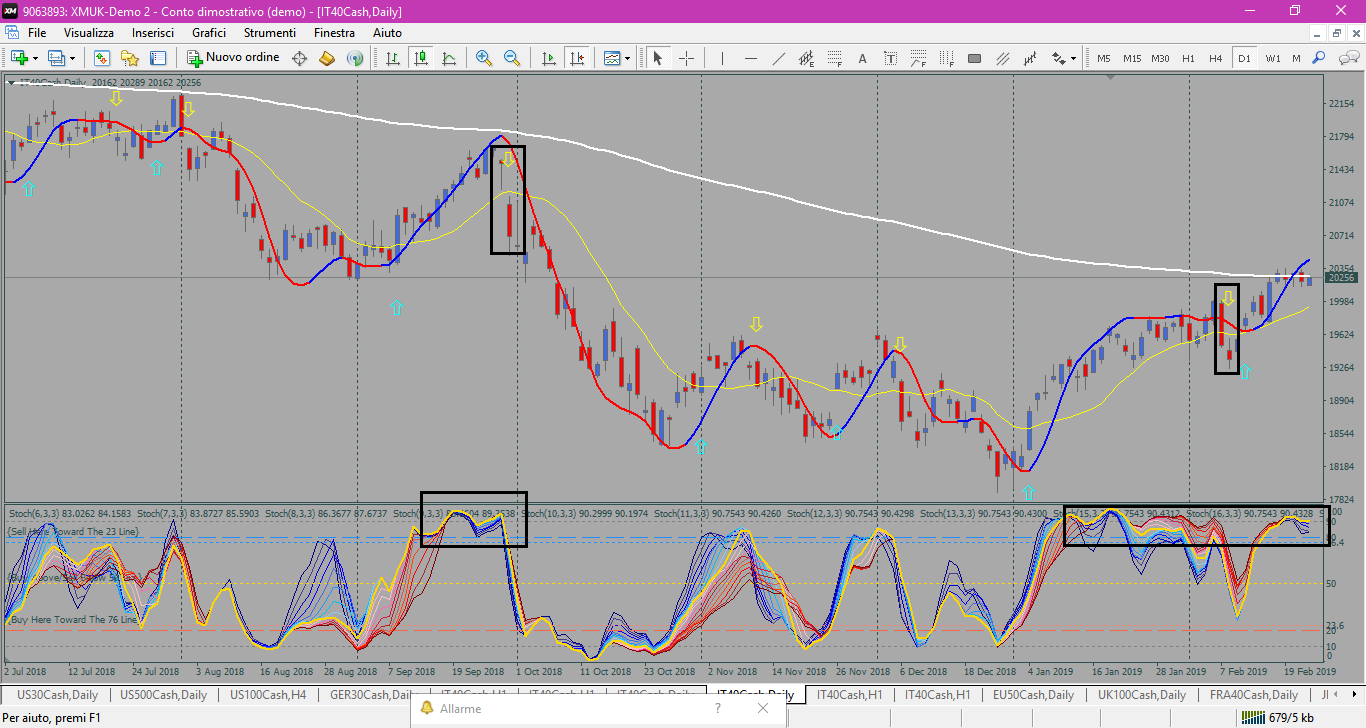Draw a trendline

779,58
